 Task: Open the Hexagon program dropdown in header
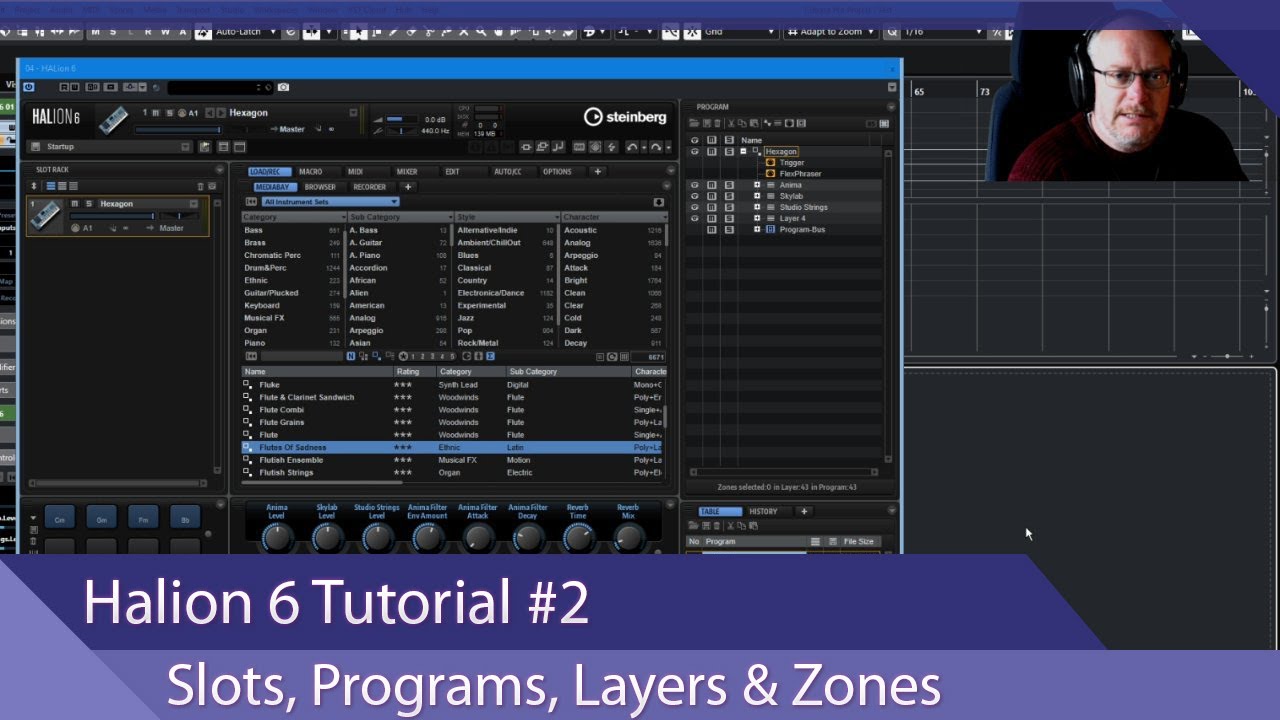353,113
